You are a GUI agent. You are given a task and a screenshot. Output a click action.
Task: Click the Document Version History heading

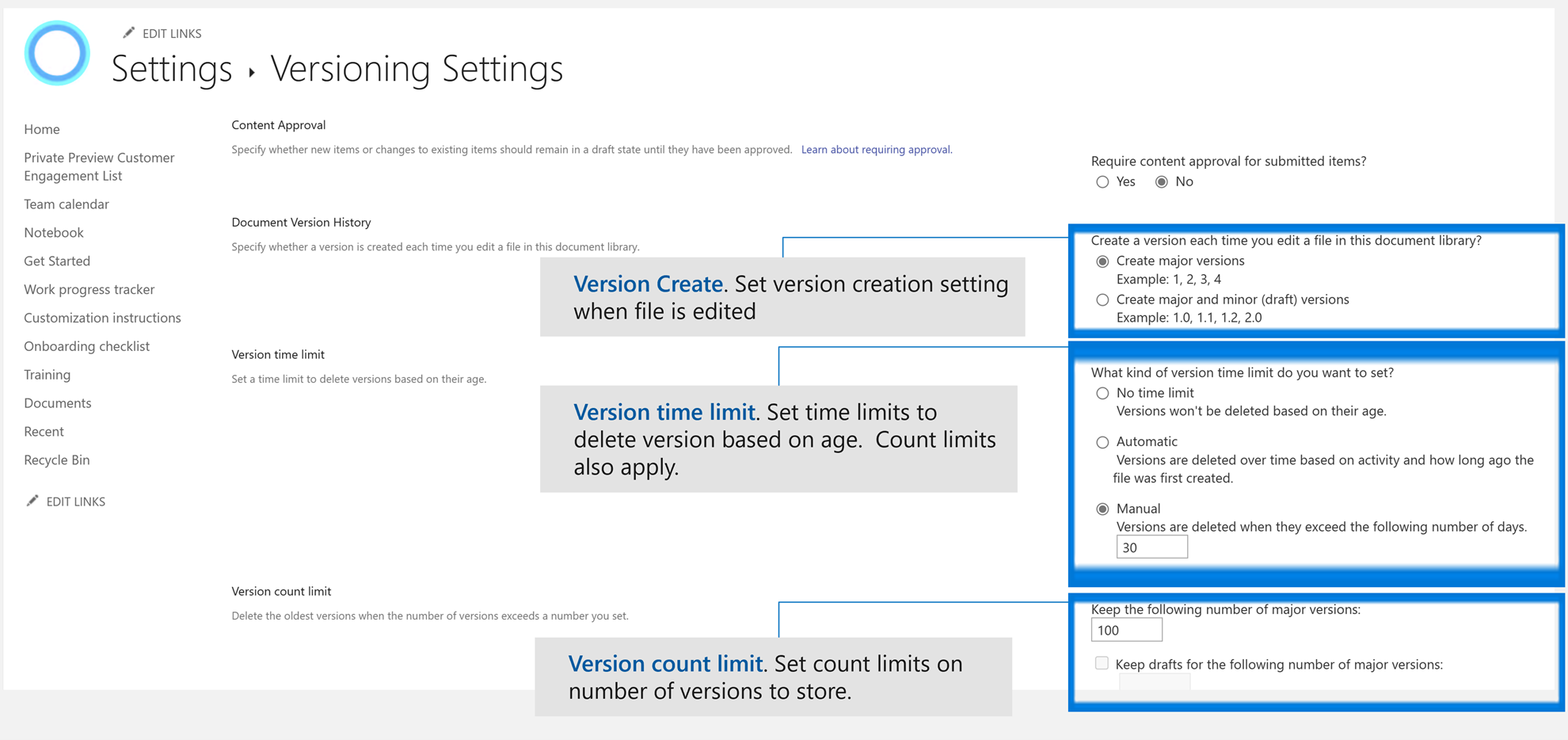pyautogui.click(x=301, y=223)
